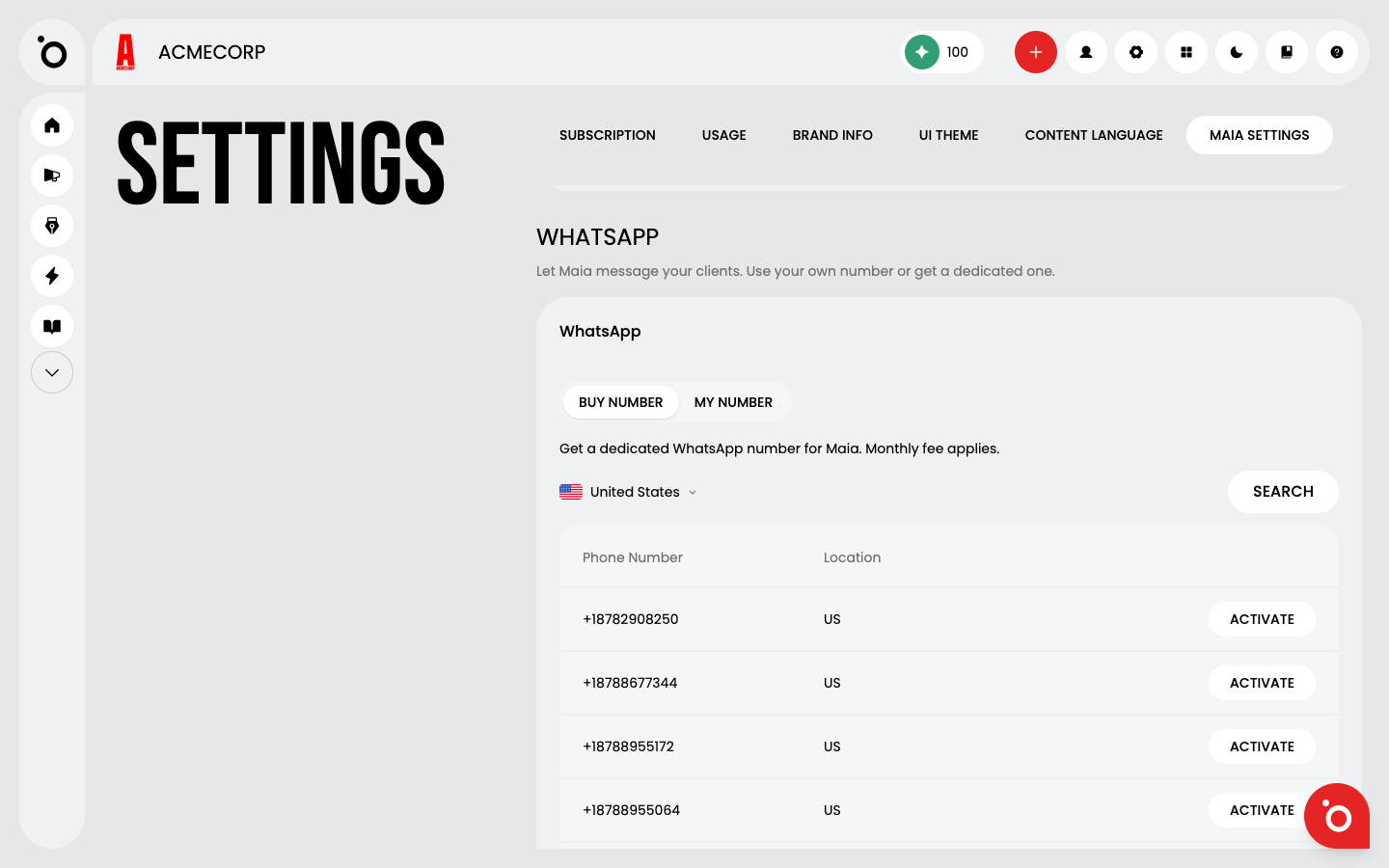Image resolution: width=1389 pixels, height=868 pixels.
Task: Click the red AcmeCorp brand logo
Action: click(125, 52)
